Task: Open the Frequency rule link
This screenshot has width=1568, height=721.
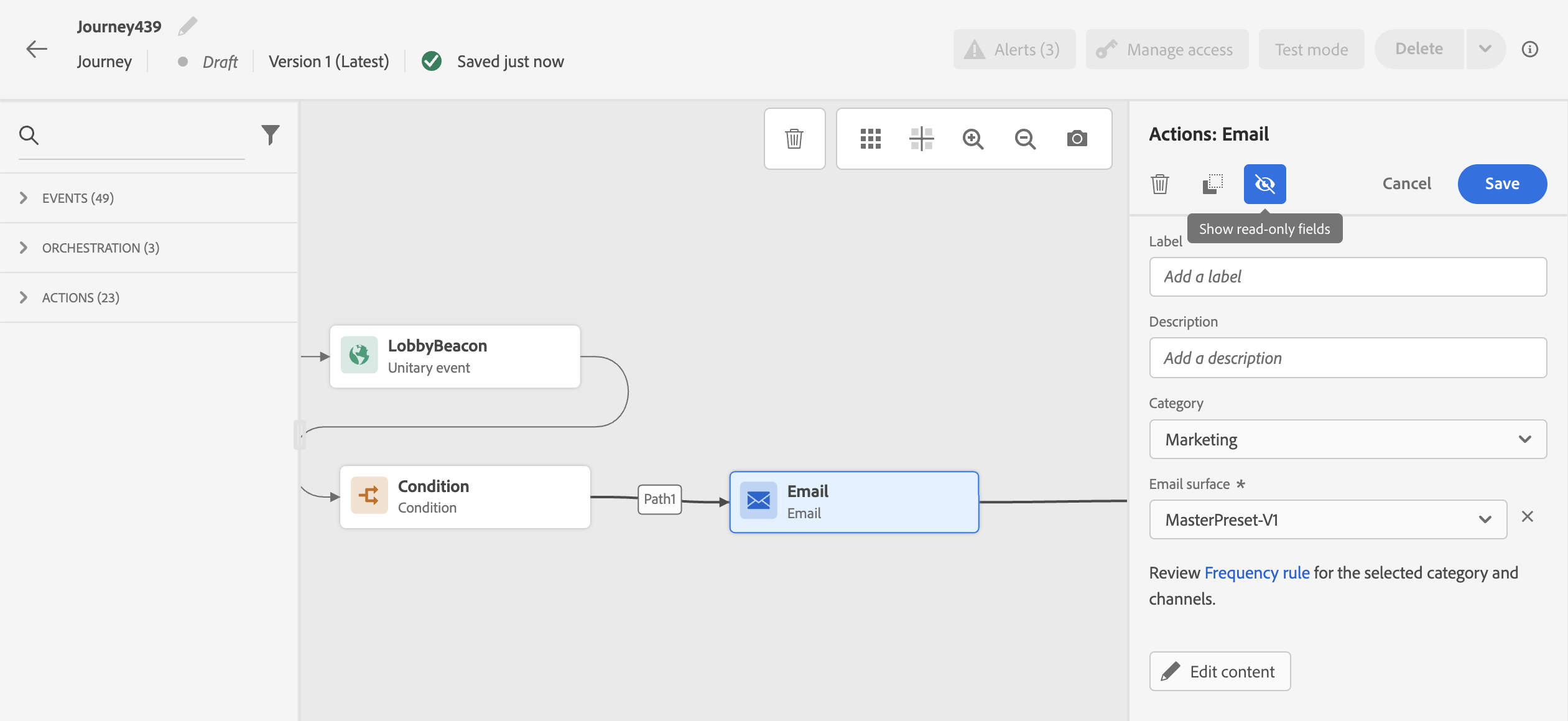Action: 1256,572
